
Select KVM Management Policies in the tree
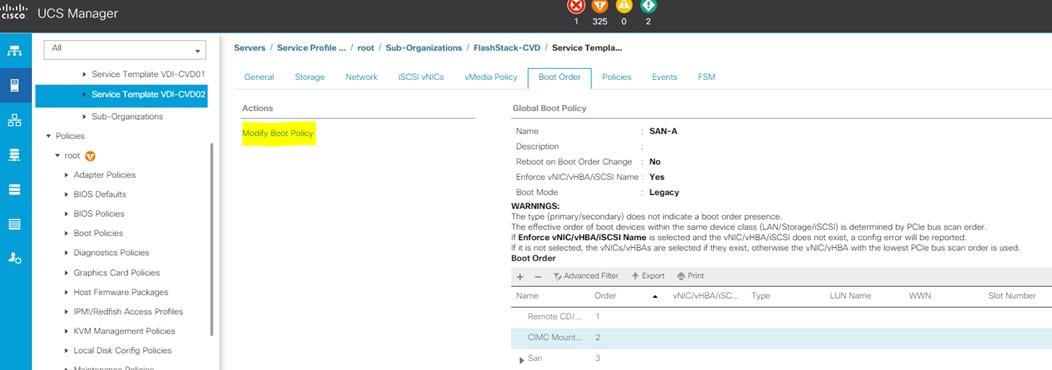[124, 332]
